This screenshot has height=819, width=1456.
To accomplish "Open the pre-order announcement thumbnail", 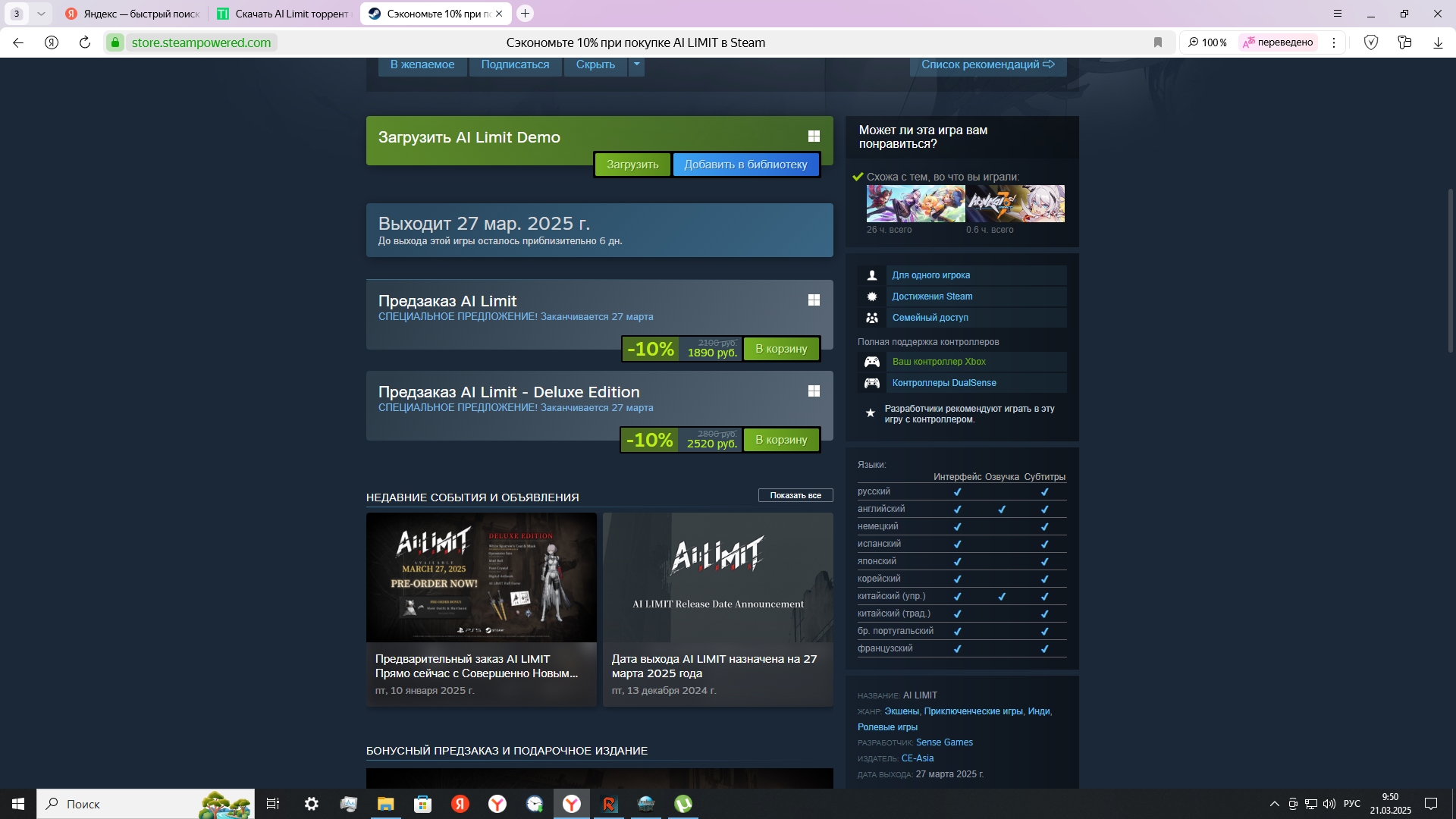I will [x=481, y=577].
